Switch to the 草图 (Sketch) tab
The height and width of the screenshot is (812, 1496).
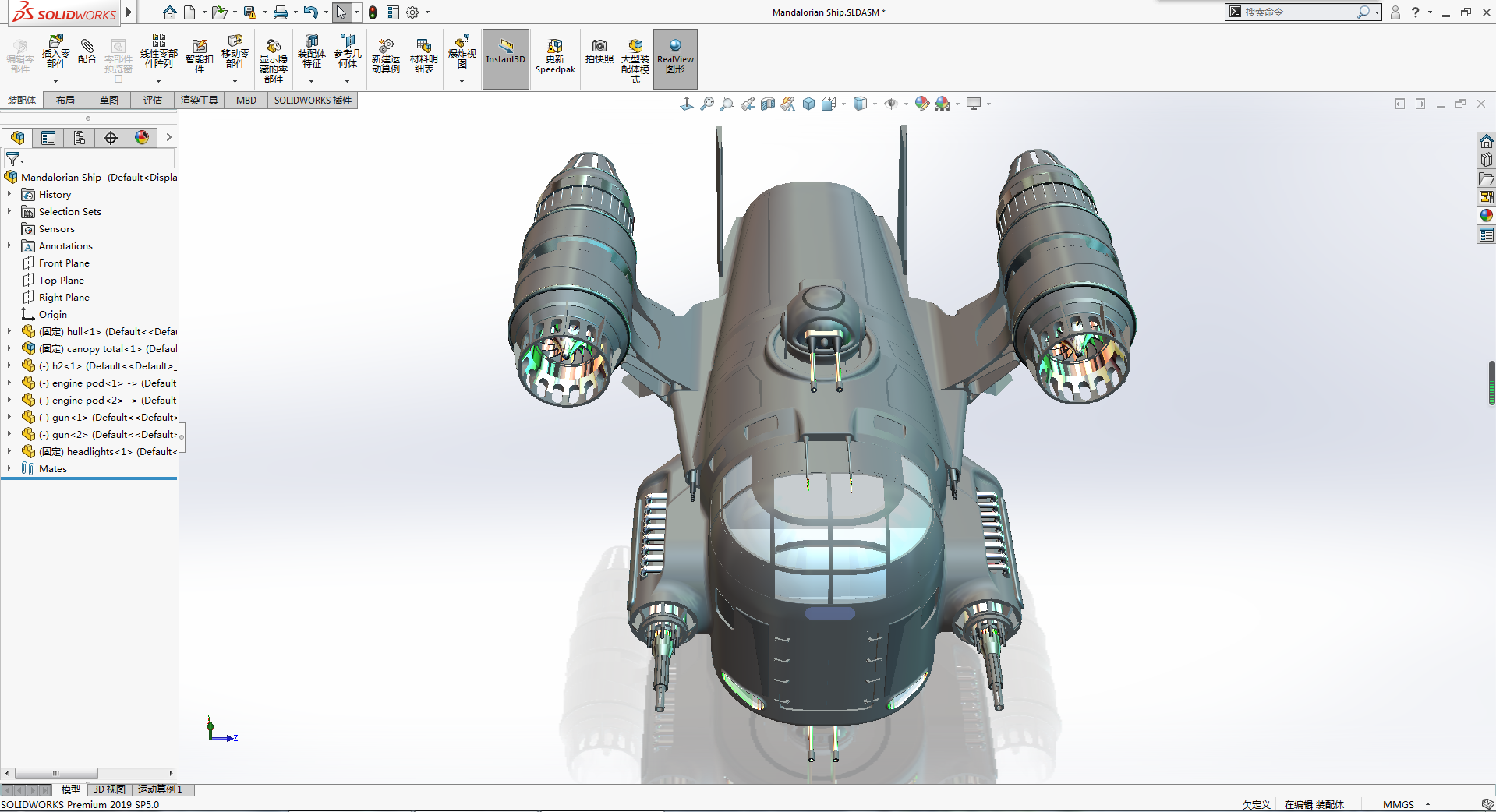click(109, 101)
